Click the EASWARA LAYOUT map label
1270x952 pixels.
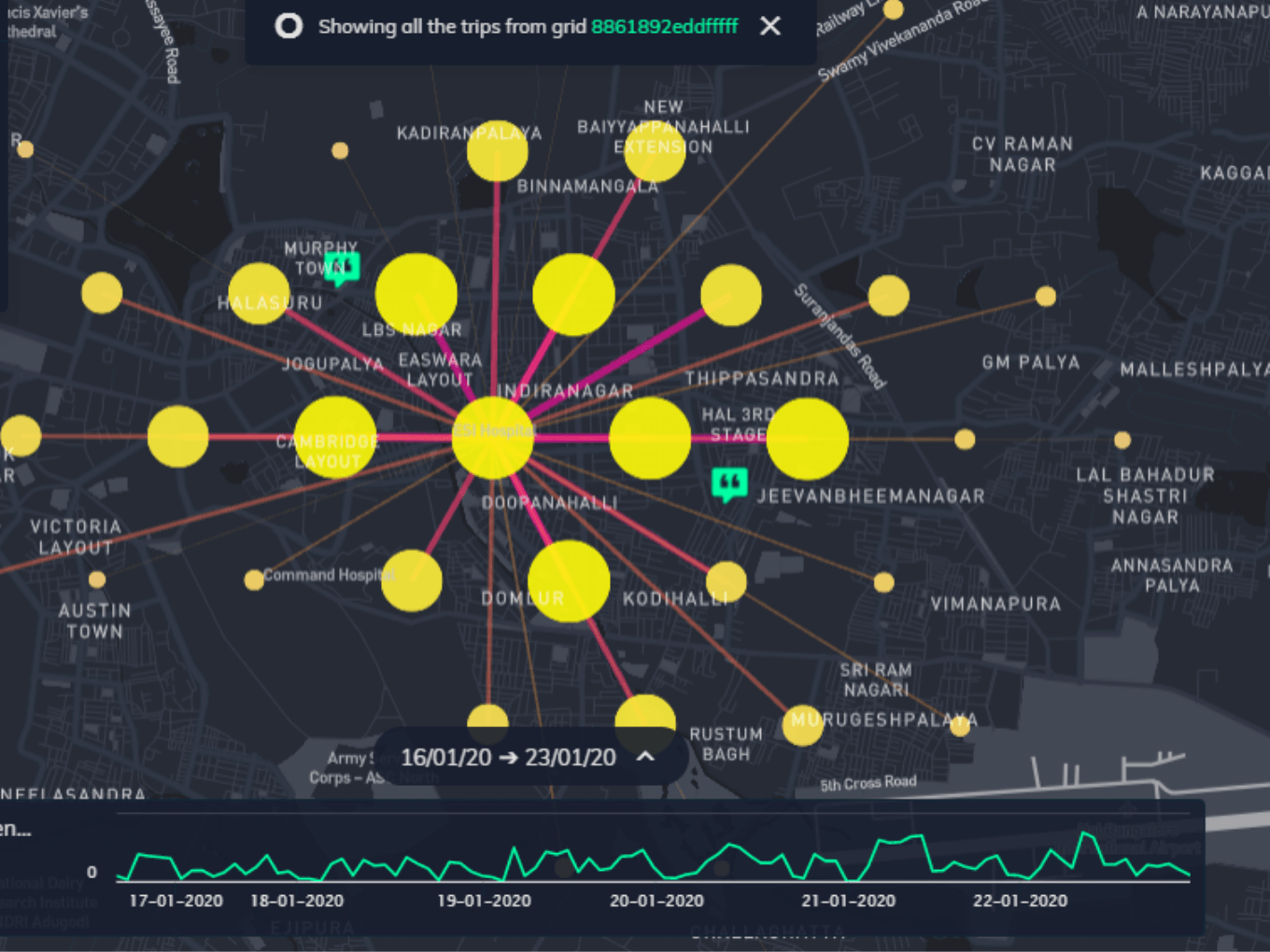[x=440, y=370]
